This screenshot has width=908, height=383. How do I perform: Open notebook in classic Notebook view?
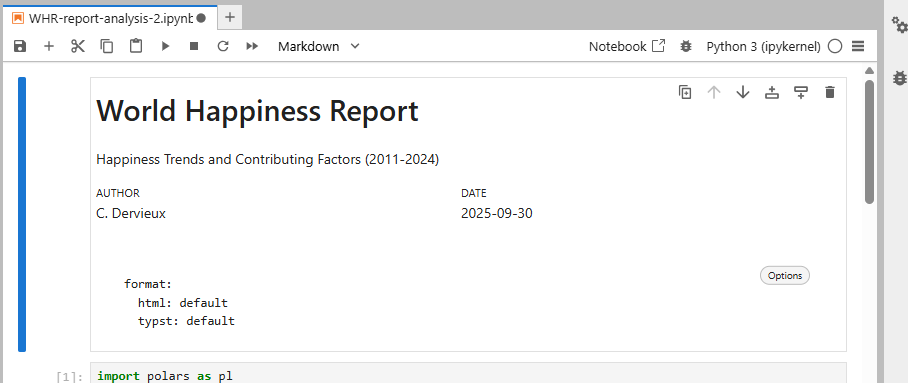627,46
